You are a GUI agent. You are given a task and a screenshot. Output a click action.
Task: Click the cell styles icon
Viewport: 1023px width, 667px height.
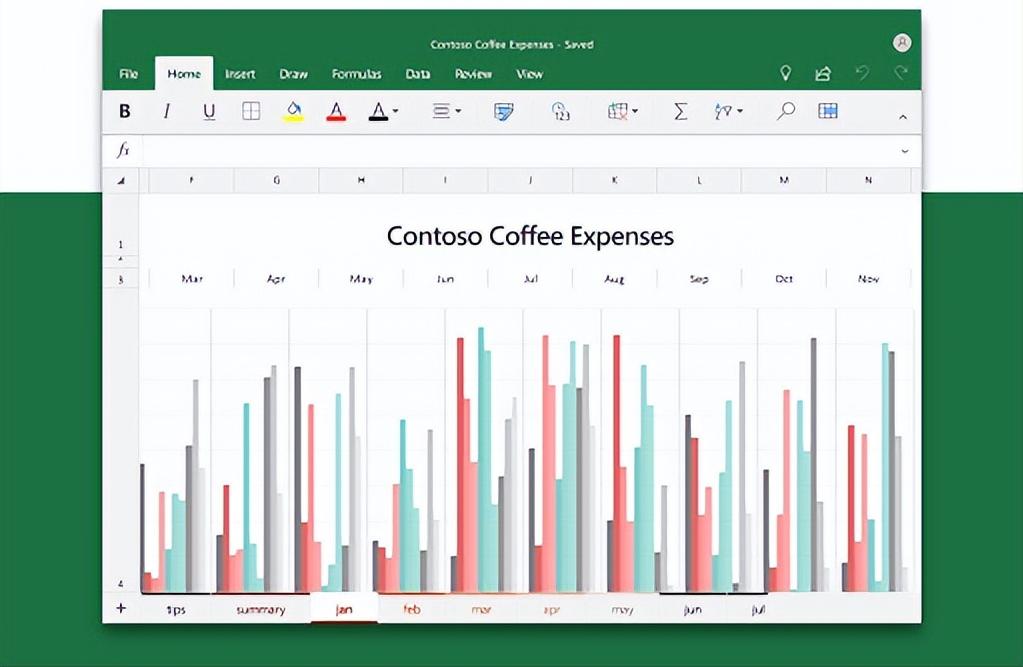pyautogui.click(x=503, y=112)
